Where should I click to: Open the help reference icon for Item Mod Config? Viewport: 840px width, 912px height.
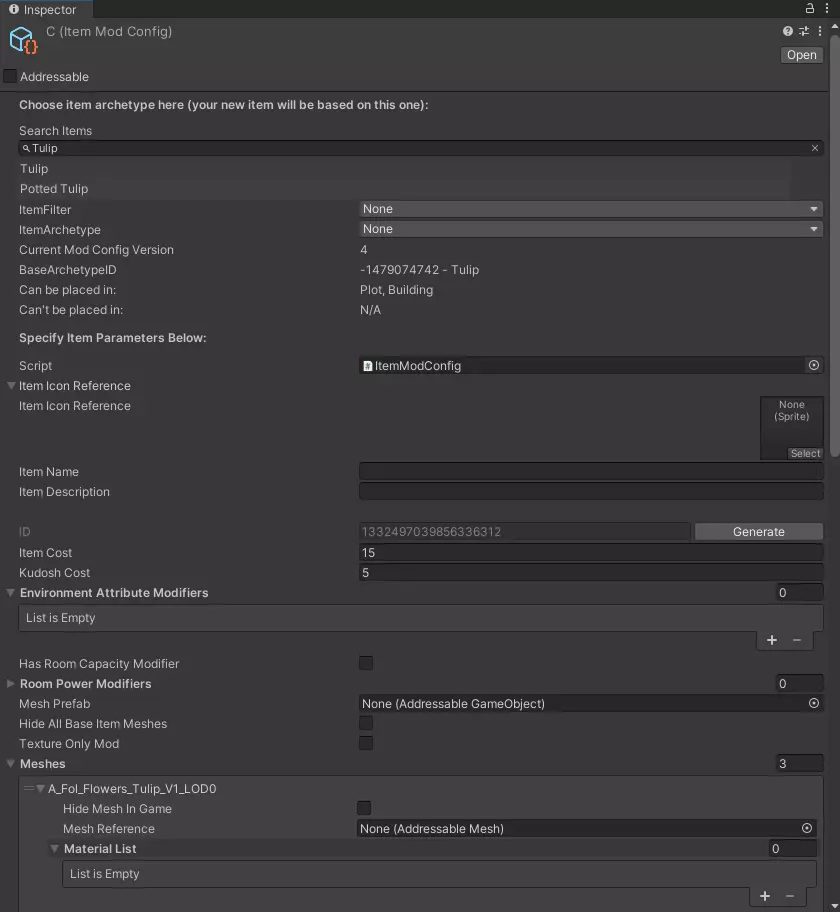(x=788, y=32)
